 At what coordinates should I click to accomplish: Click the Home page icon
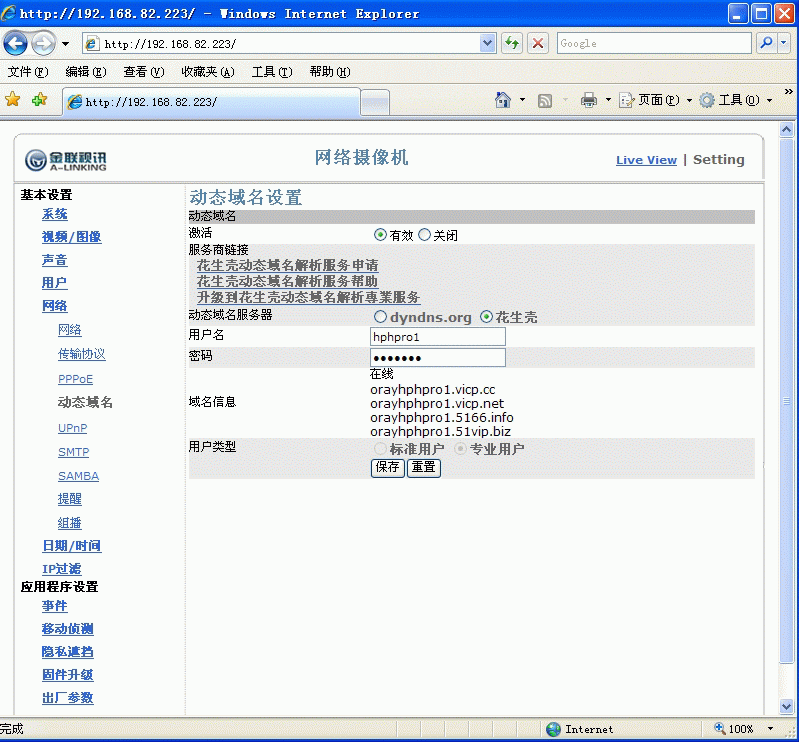point(504,100)
